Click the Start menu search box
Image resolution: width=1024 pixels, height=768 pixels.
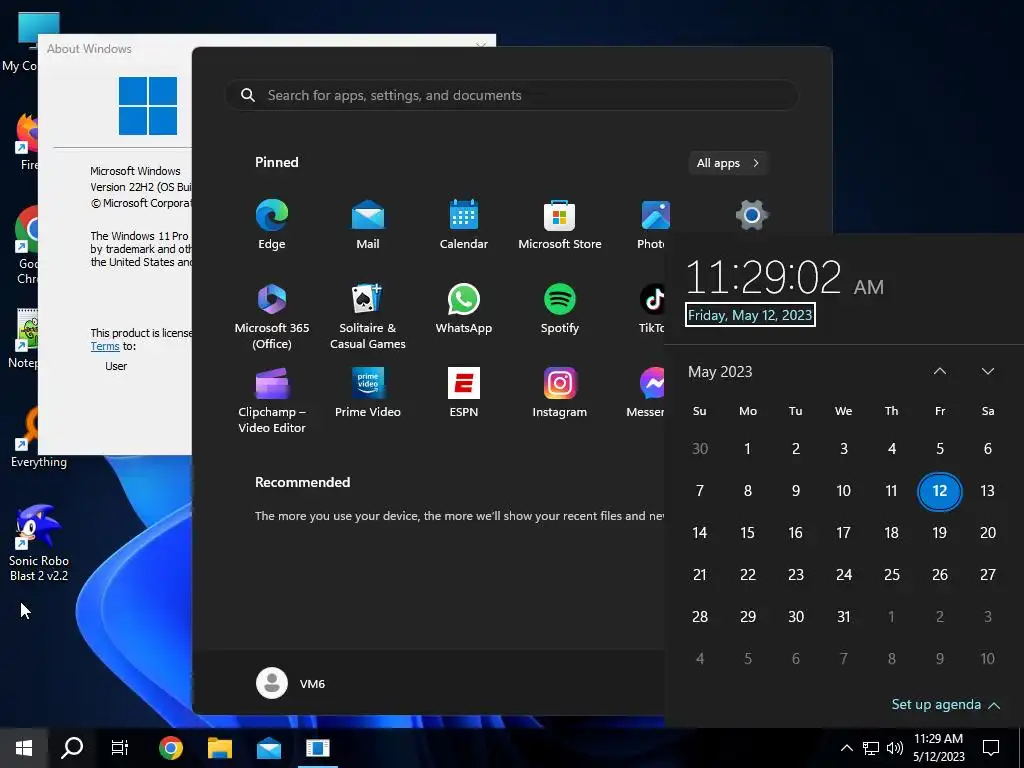pos(512,95)
